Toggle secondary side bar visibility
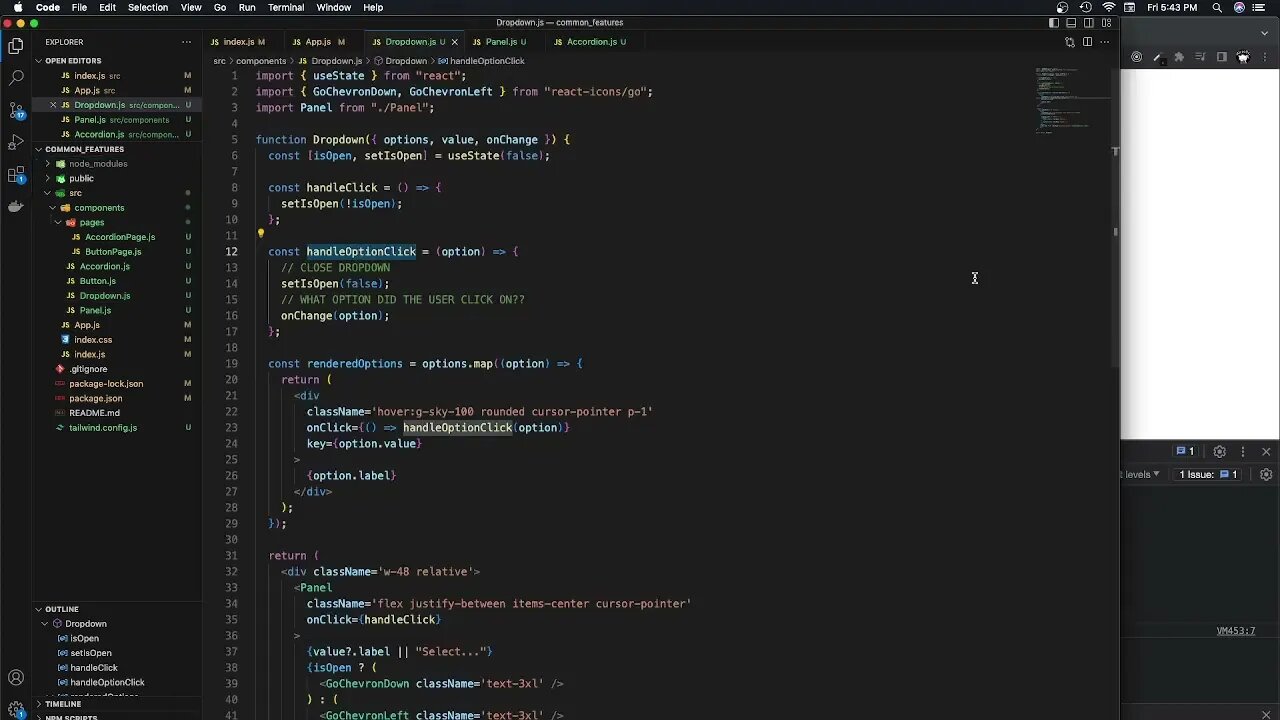 coord(1089,23)
